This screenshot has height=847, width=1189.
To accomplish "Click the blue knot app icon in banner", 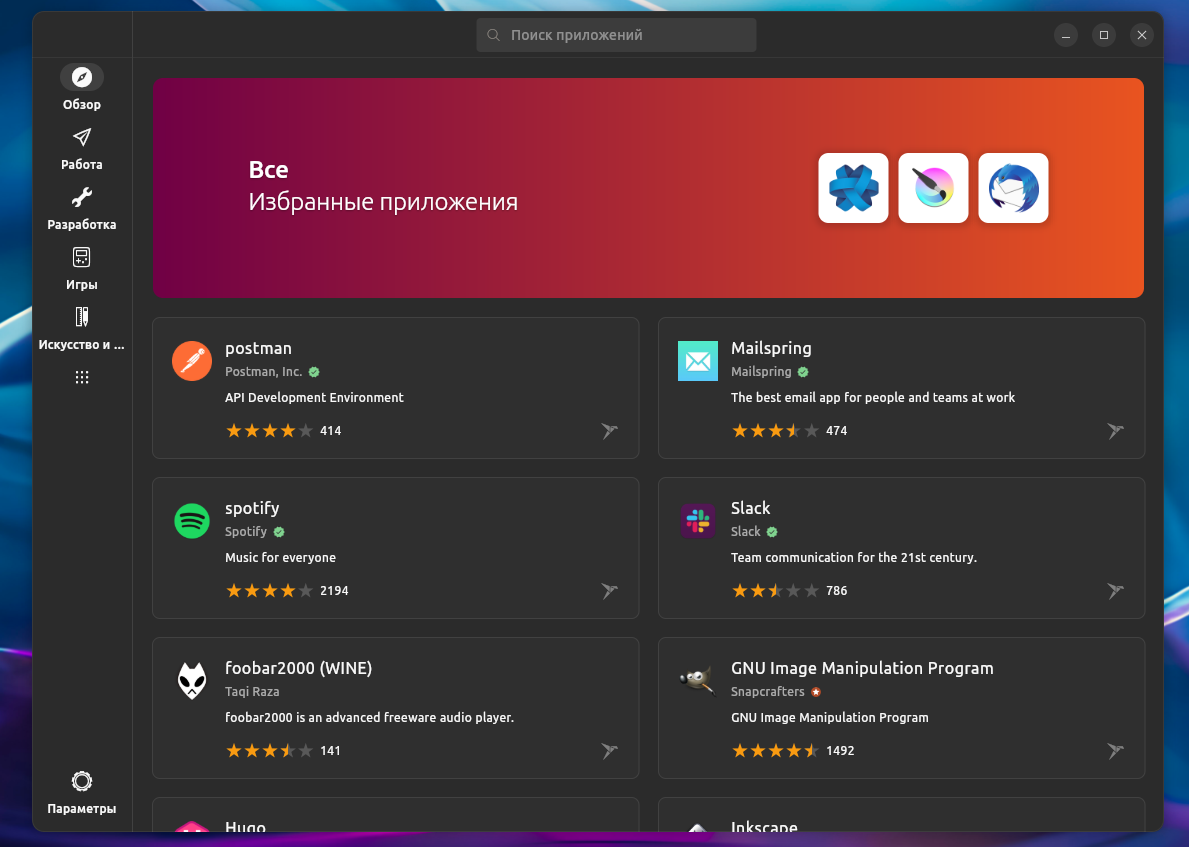I will (853, 188).
